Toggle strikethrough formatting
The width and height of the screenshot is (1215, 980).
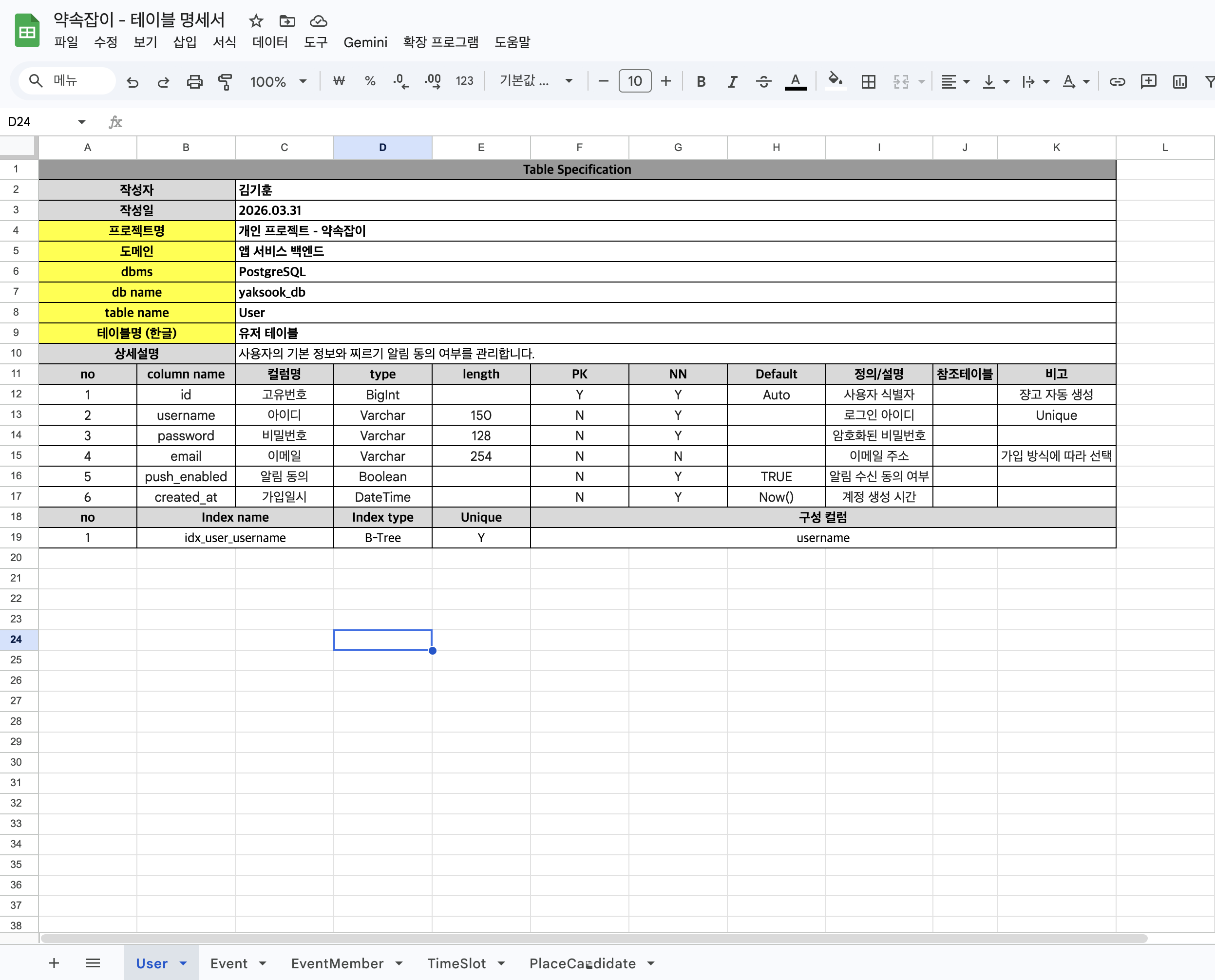pos(763,82)
